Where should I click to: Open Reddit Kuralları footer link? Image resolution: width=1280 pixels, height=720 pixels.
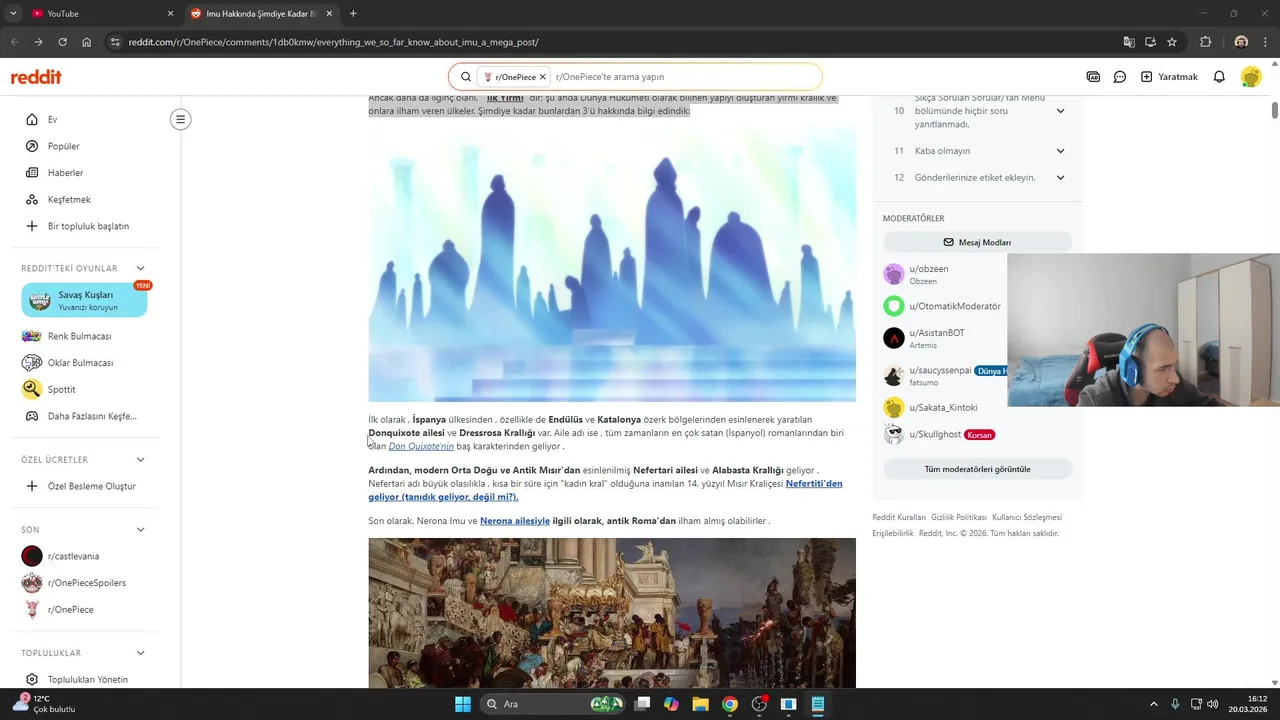(899, 518)
